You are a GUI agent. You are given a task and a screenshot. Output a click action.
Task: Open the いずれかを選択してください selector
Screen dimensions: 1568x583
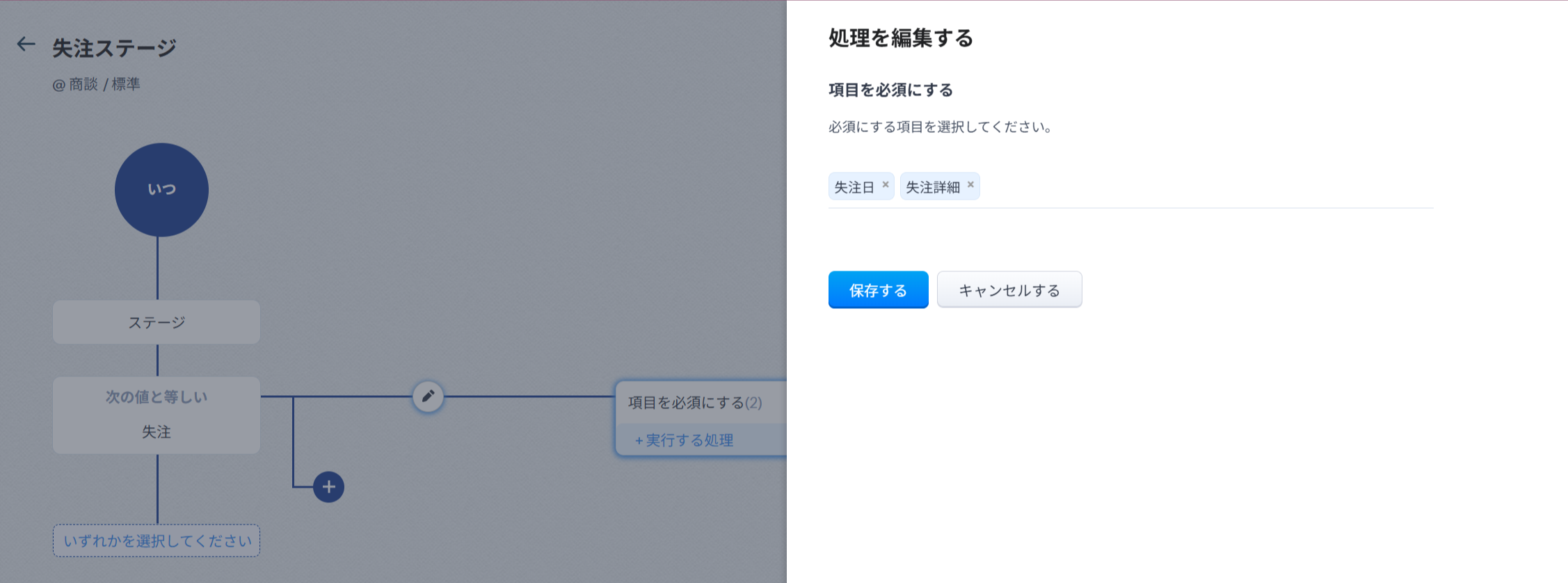point(157,541)
